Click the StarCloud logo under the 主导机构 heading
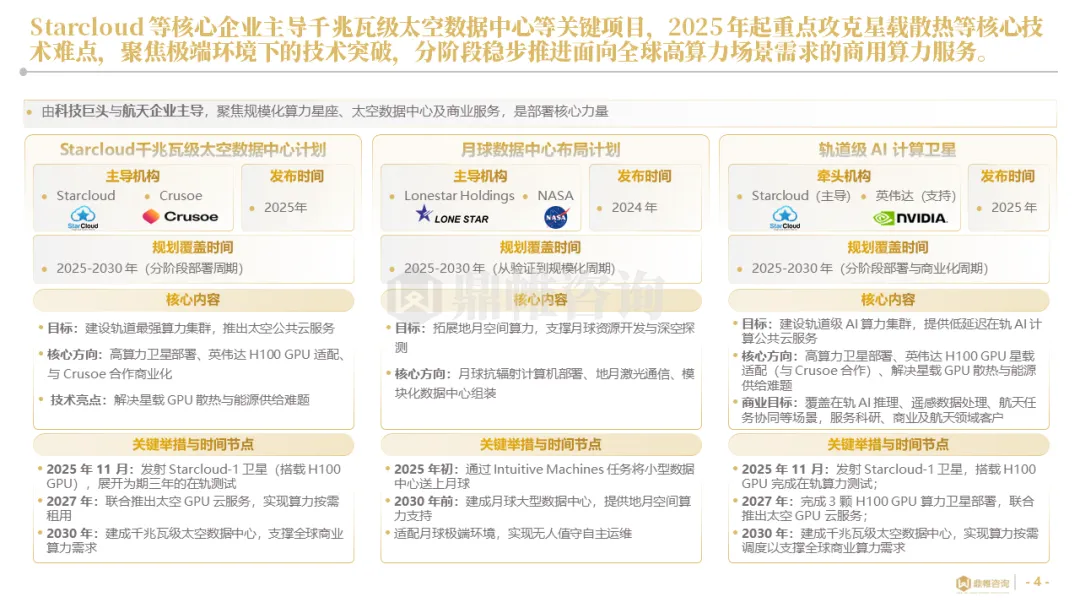 (x=83, y=218)
